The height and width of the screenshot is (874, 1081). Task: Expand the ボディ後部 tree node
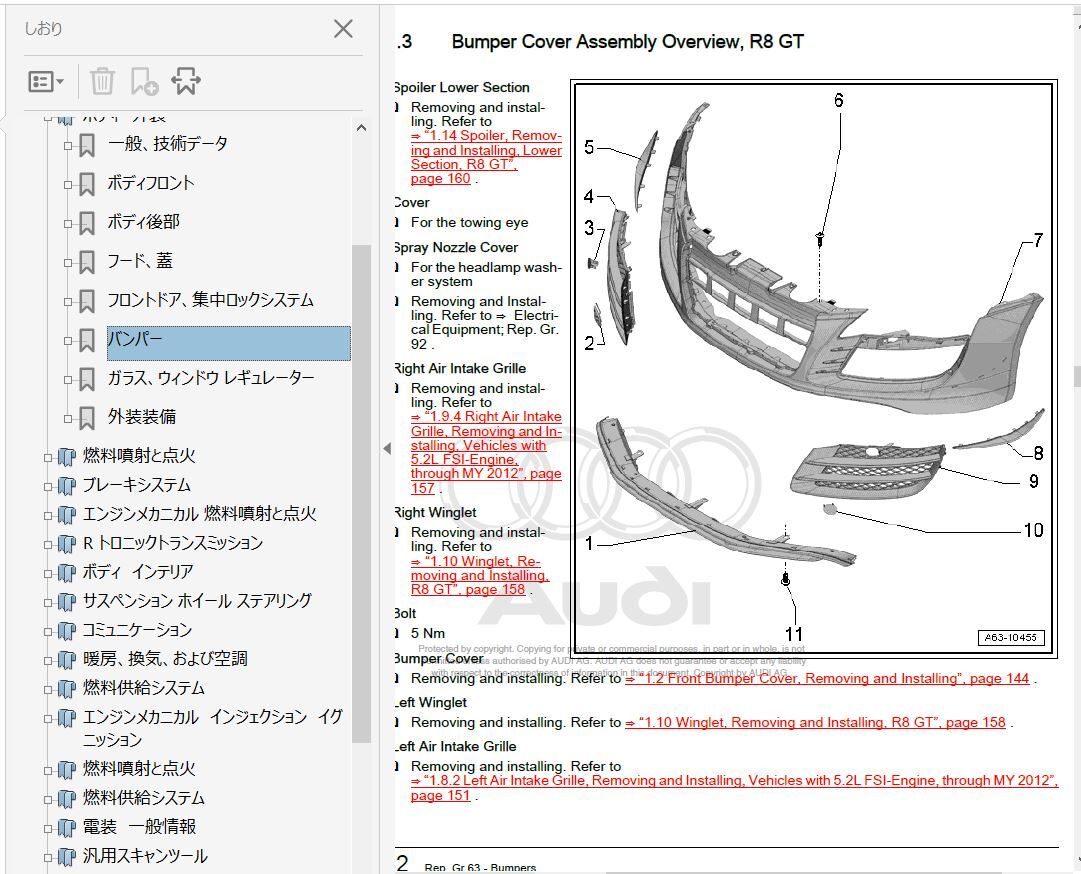coord(68,223)
